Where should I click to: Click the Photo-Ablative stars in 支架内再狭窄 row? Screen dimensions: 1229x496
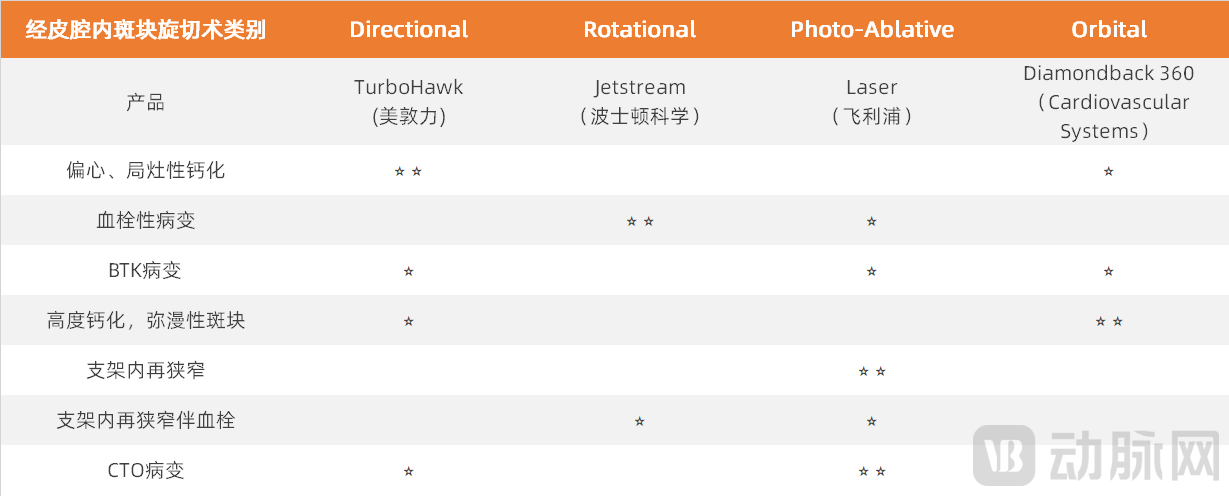[872, 372]
